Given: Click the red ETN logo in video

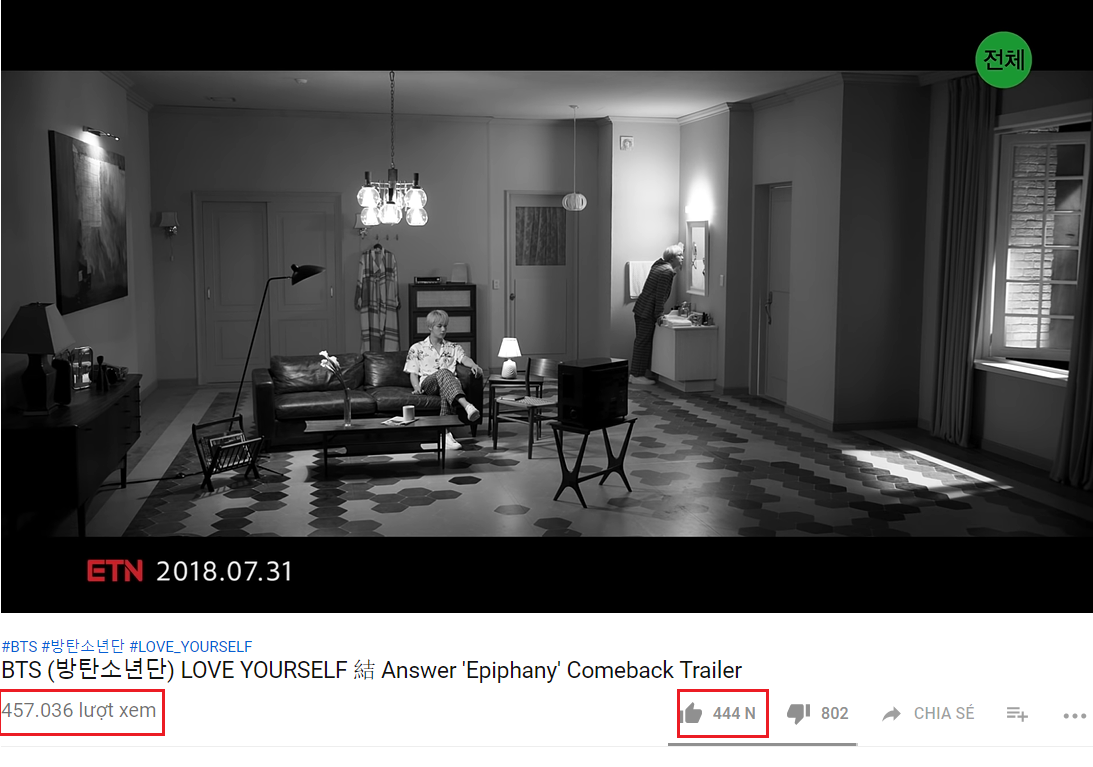Looking at the screenshot, I should pyautogui.click(x=115, y=570).
